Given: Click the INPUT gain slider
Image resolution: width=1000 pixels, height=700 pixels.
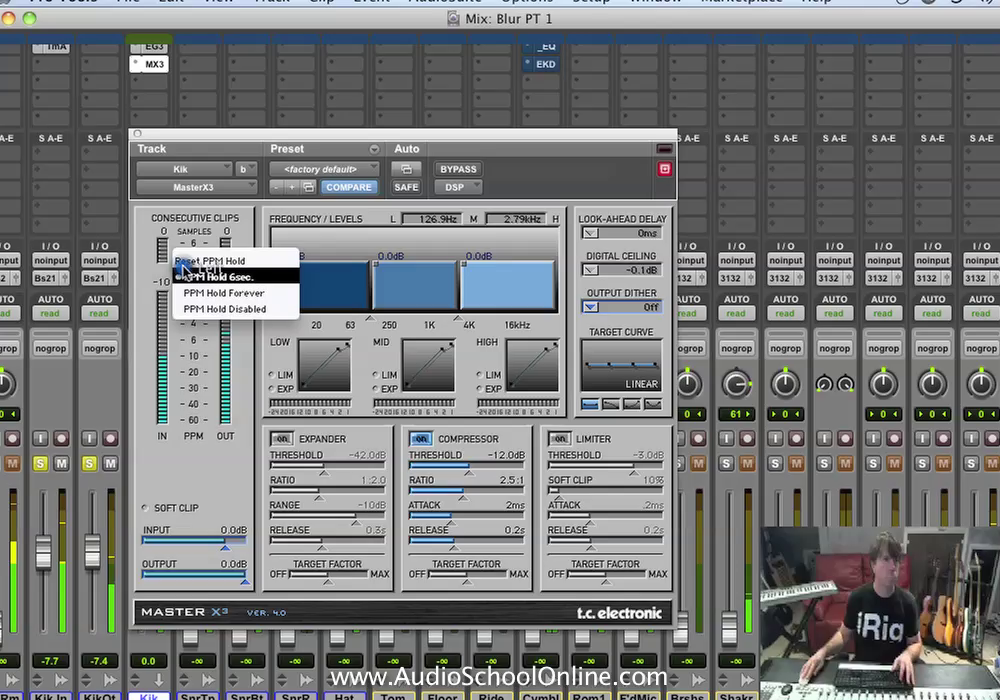Looking at the screenshot, I should click(194, 541).
